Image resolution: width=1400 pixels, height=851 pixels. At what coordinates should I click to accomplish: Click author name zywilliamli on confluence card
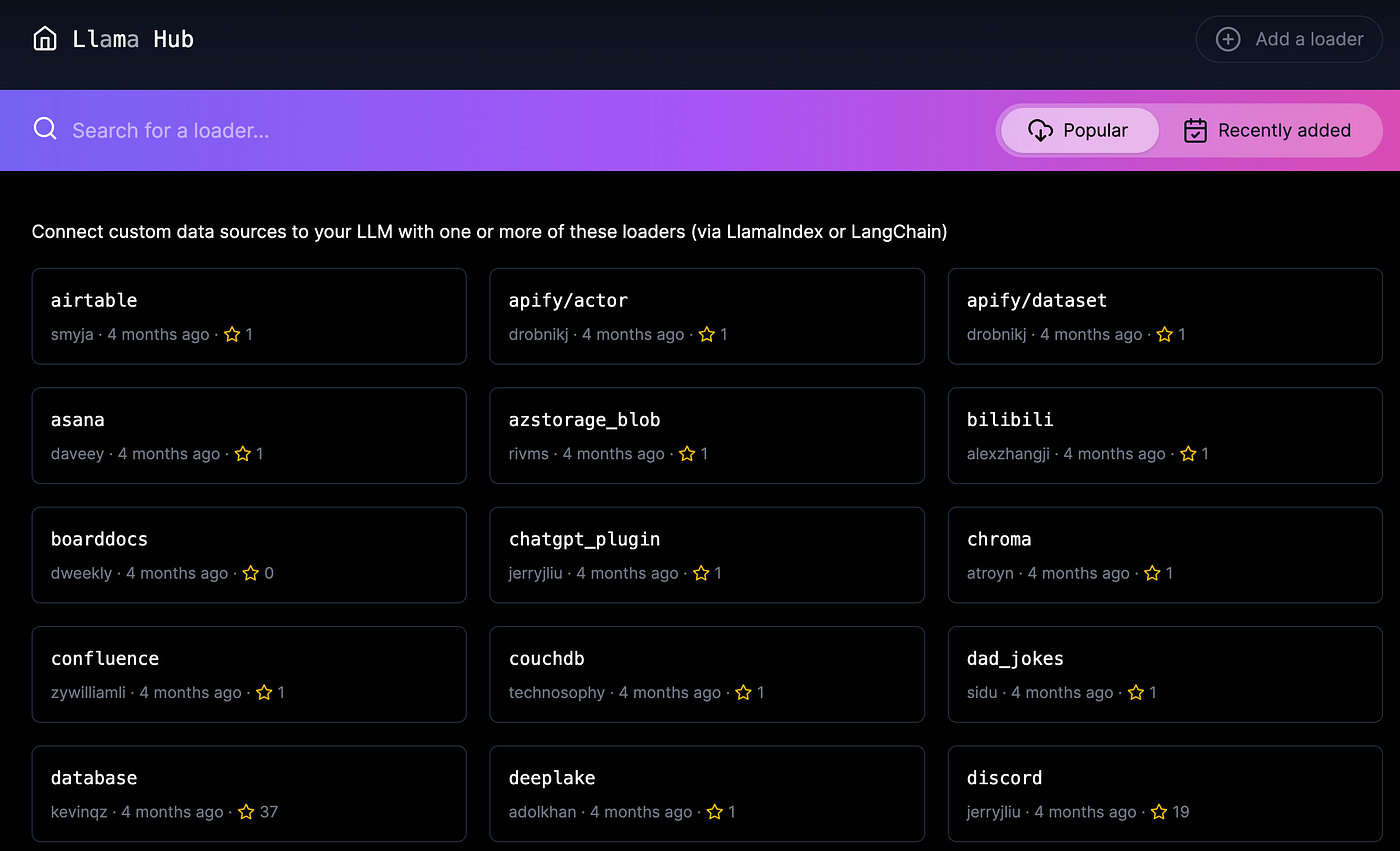tap(88, 692)
